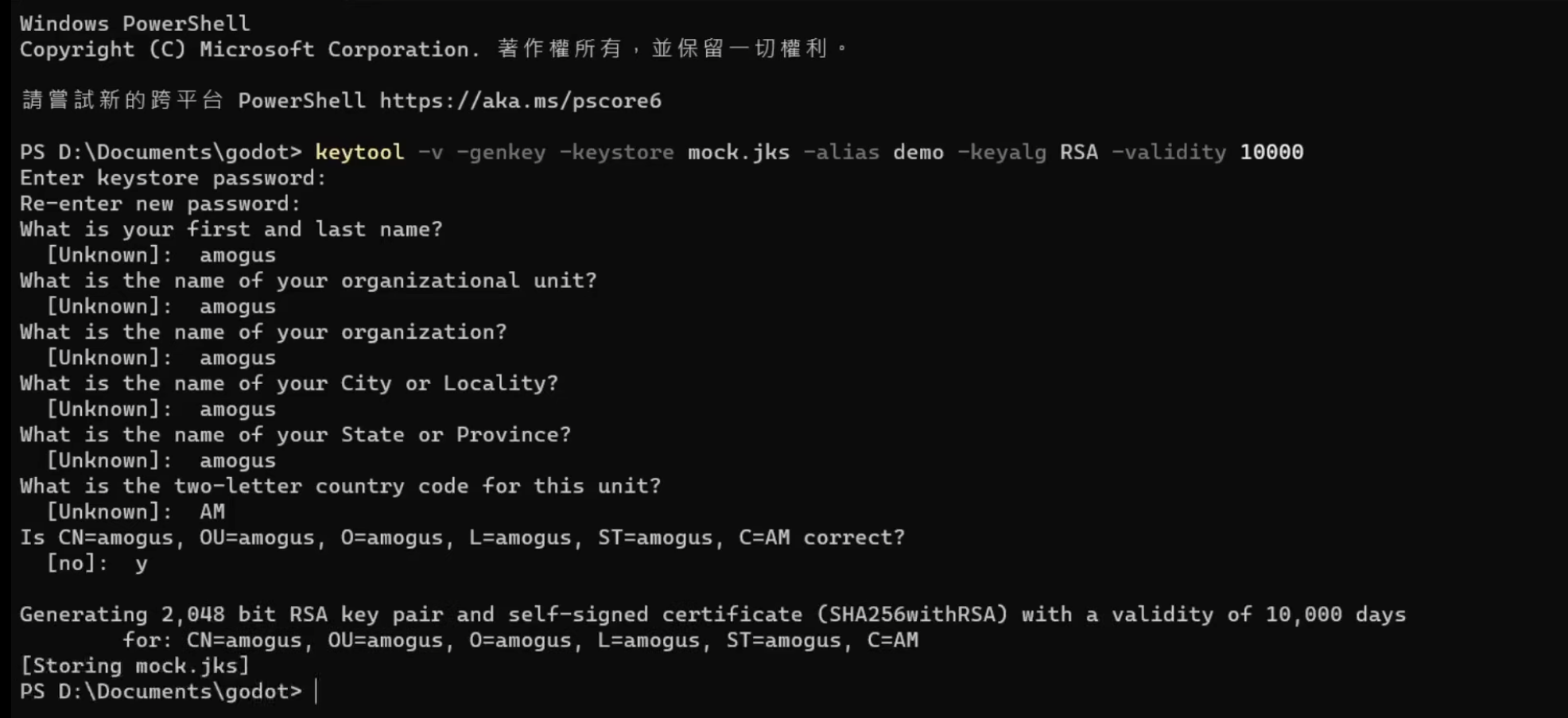Click the -genkey flag in the command
The image size is (1568, 718).
501,152
